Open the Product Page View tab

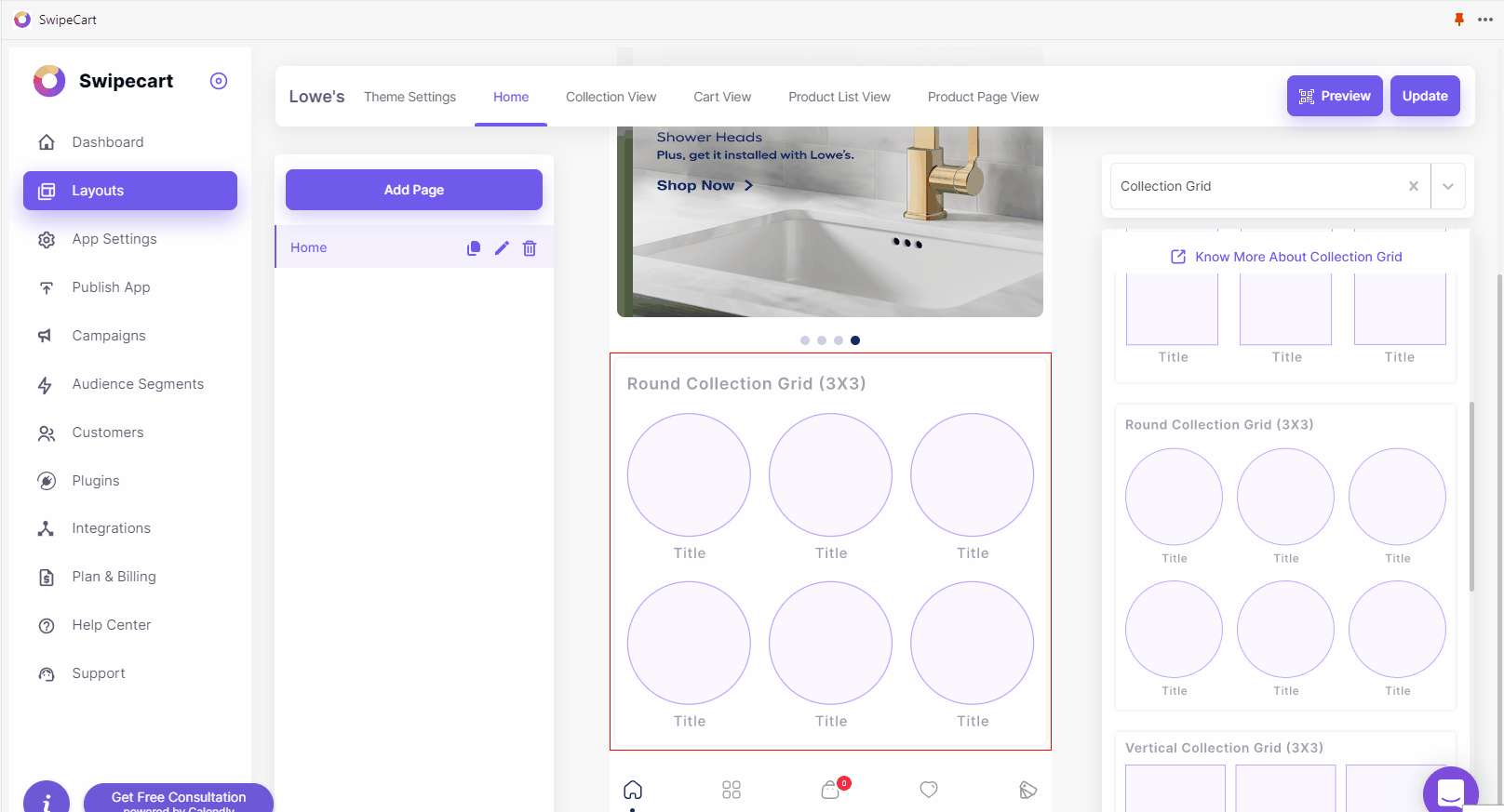point(983,97)
